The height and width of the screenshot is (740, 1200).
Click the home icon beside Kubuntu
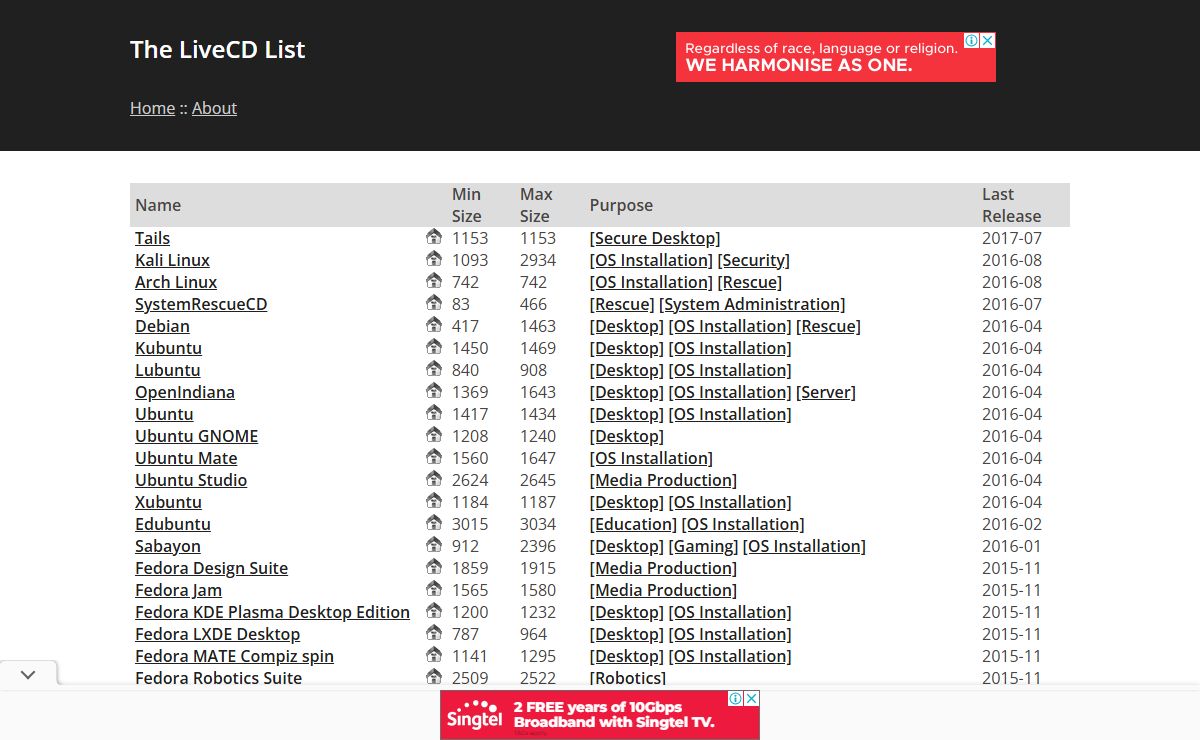[434, 347]
